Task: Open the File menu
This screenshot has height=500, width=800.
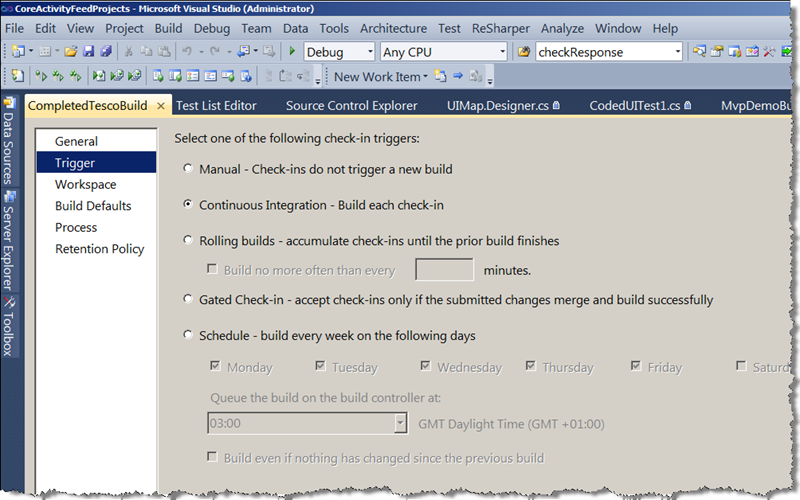Action: [14, 29]
